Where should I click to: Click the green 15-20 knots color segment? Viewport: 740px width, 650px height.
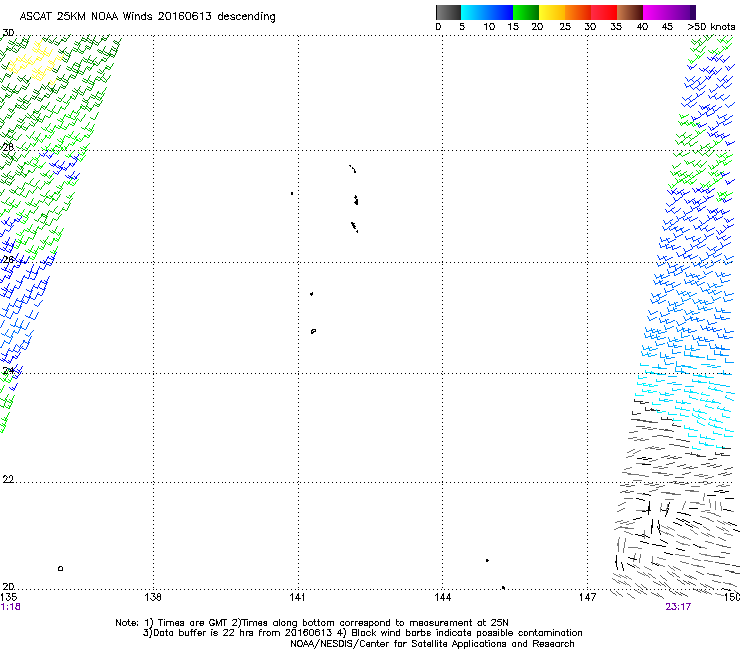pos(526,12)
